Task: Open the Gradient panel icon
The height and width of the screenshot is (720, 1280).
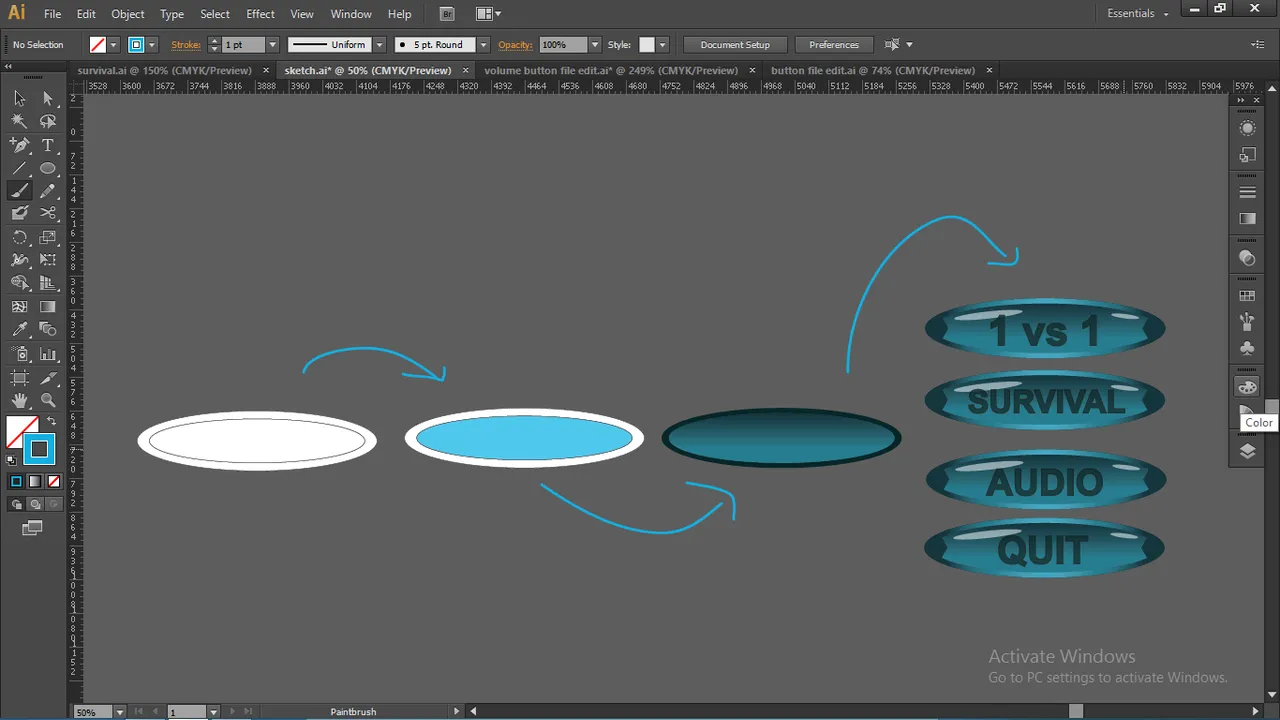Action: pos(1247,219)
